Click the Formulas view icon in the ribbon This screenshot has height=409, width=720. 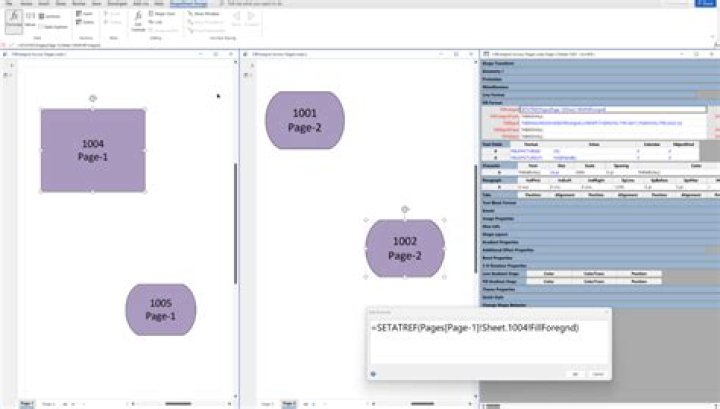[14, 20]
